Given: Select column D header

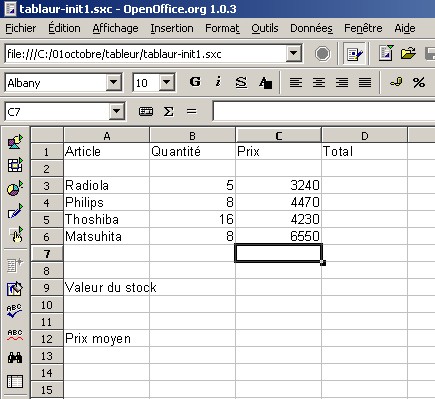Looking at the screenshot, I should coord(364,135).
